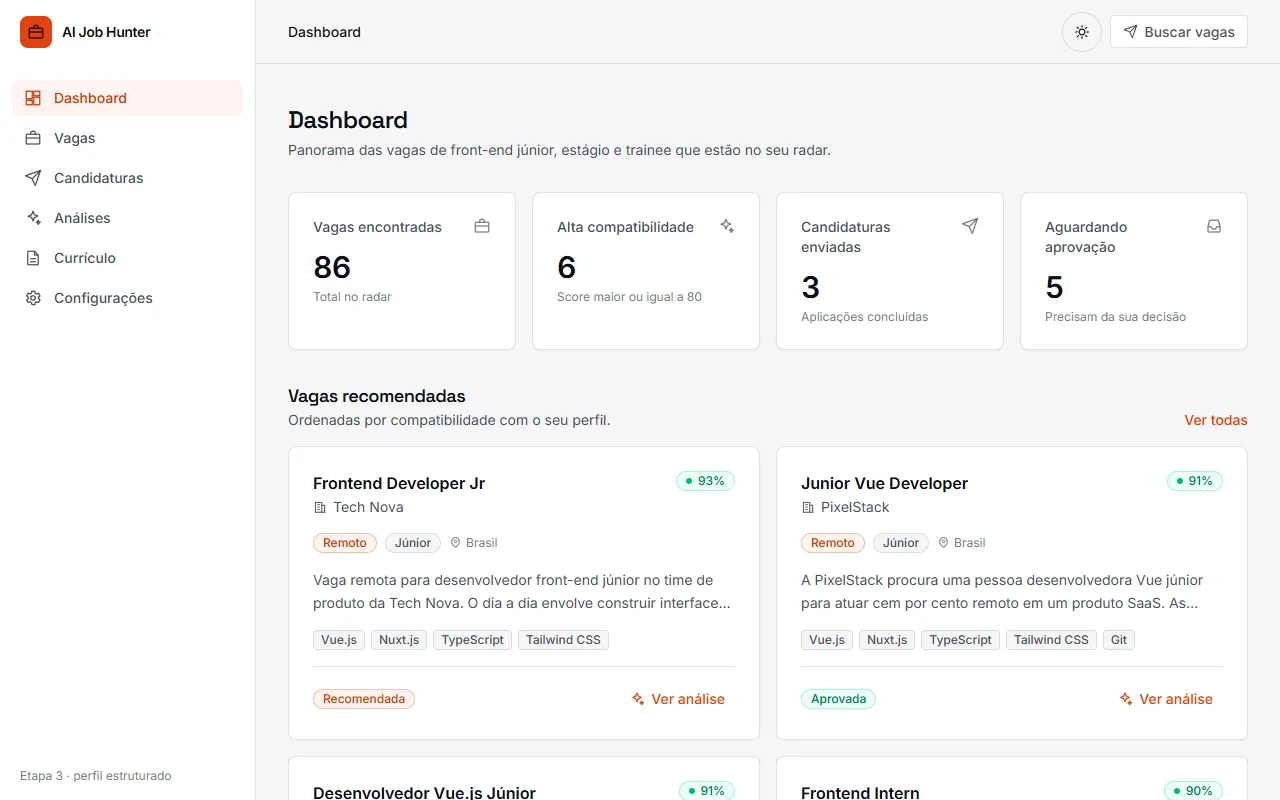Image resolution: width=1280 pixels, height=800 pixels.
Task: Click Remoto tag on Frontend Developer Jr card
Action: pos(345,543)
